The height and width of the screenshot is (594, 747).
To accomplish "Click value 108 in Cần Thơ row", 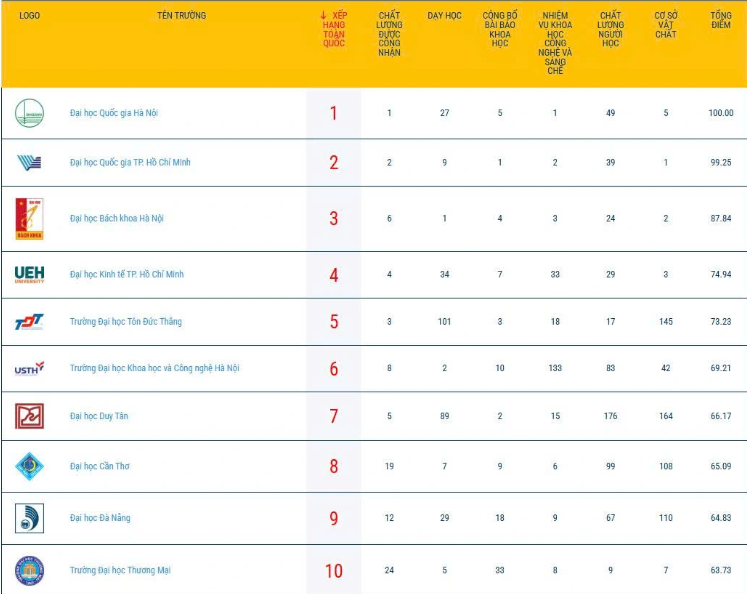I will coord(666,466).
